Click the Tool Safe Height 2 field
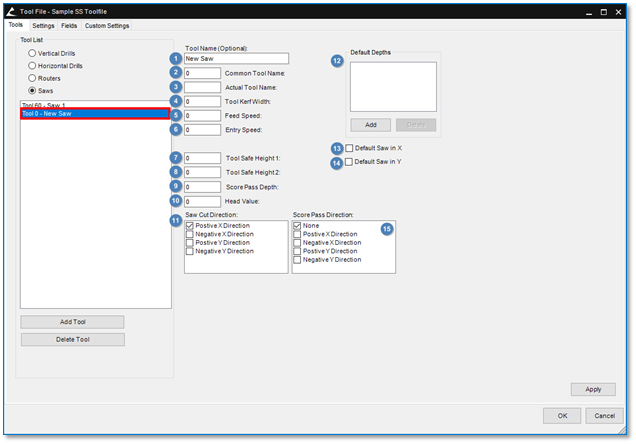The image size is (636, 444). click(202, 172)
